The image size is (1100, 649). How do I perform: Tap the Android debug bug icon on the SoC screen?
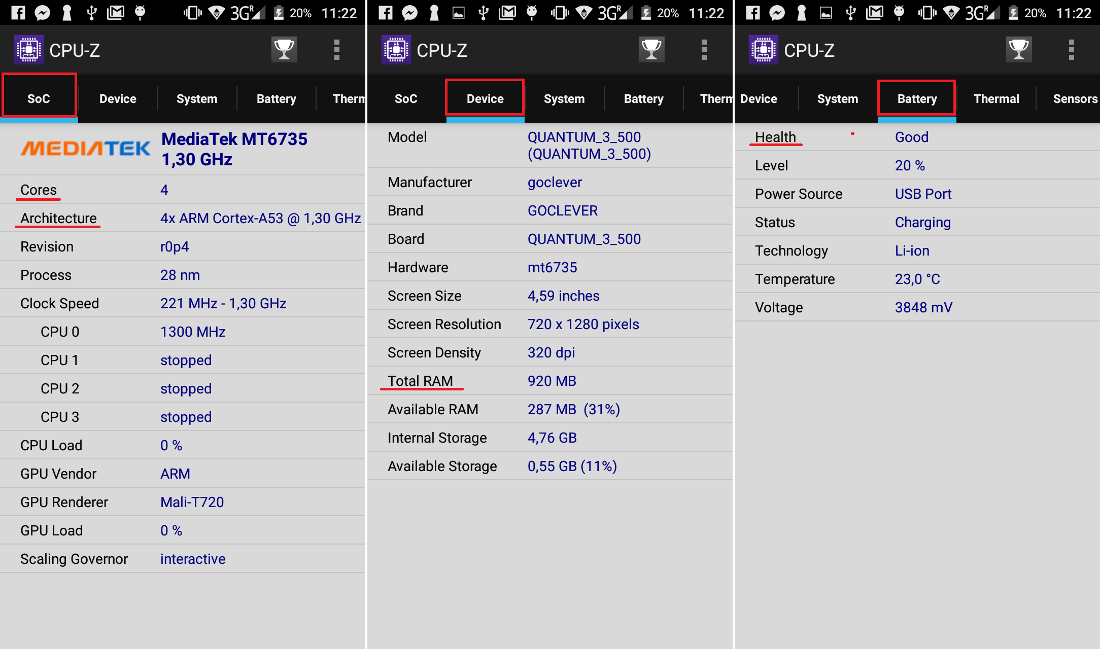click(140, 13)
